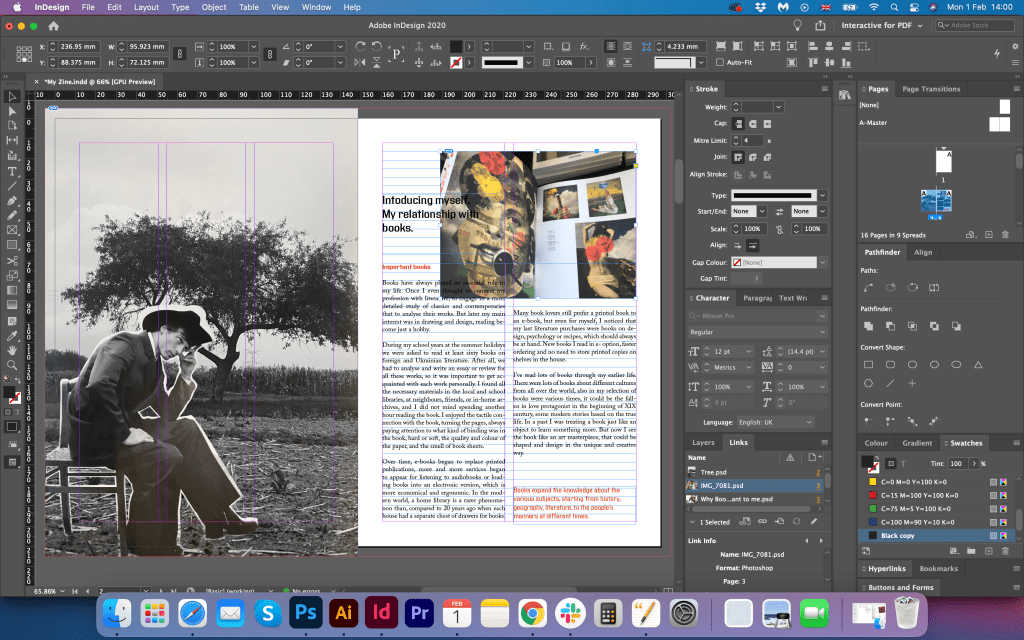Click the Round Cap stroke icon
Image resolution: width=1024 pixels, height=640 pixels.
pyautogui.click(x=755, y=123)
